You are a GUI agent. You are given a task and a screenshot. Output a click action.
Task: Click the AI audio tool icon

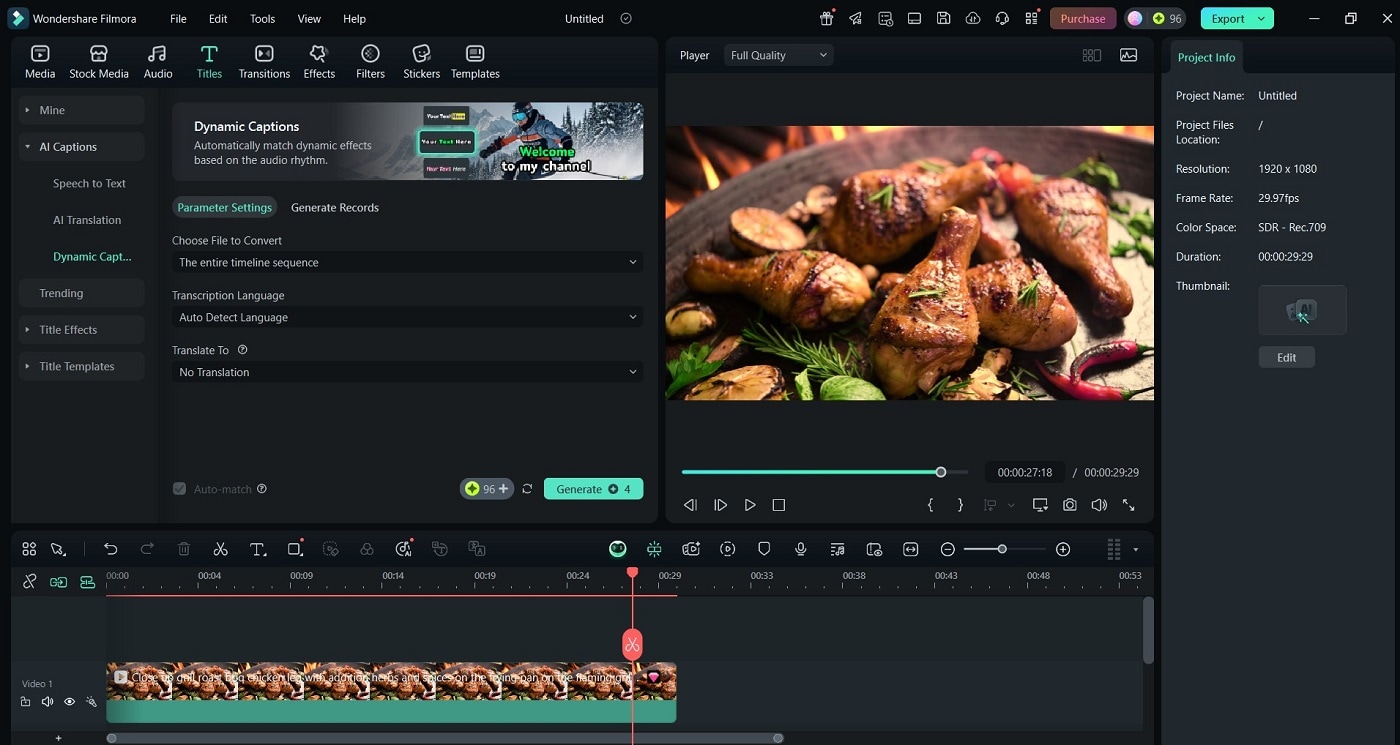tap(404, 549)
